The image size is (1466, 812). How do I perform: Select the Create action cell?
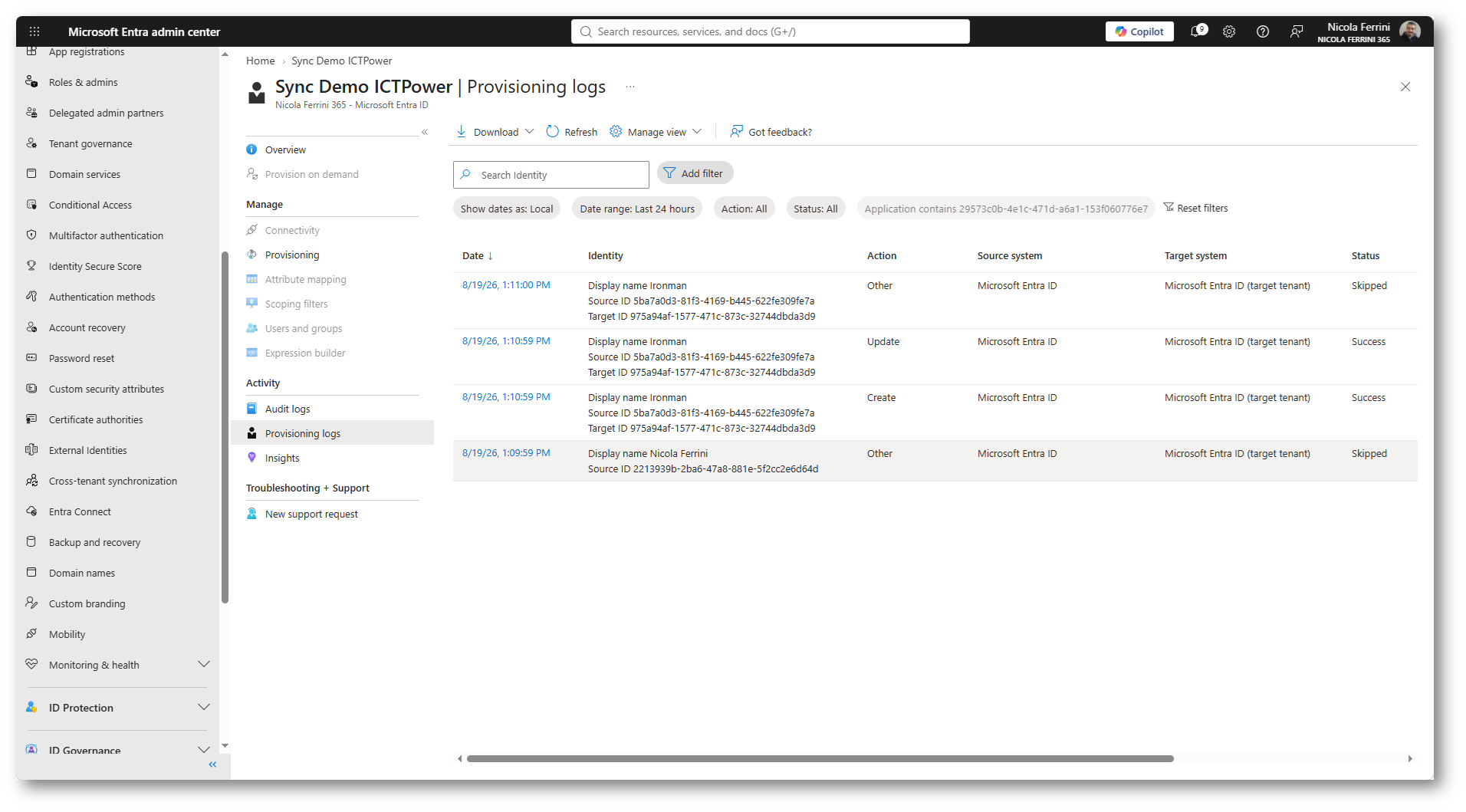tap(882, 397)
